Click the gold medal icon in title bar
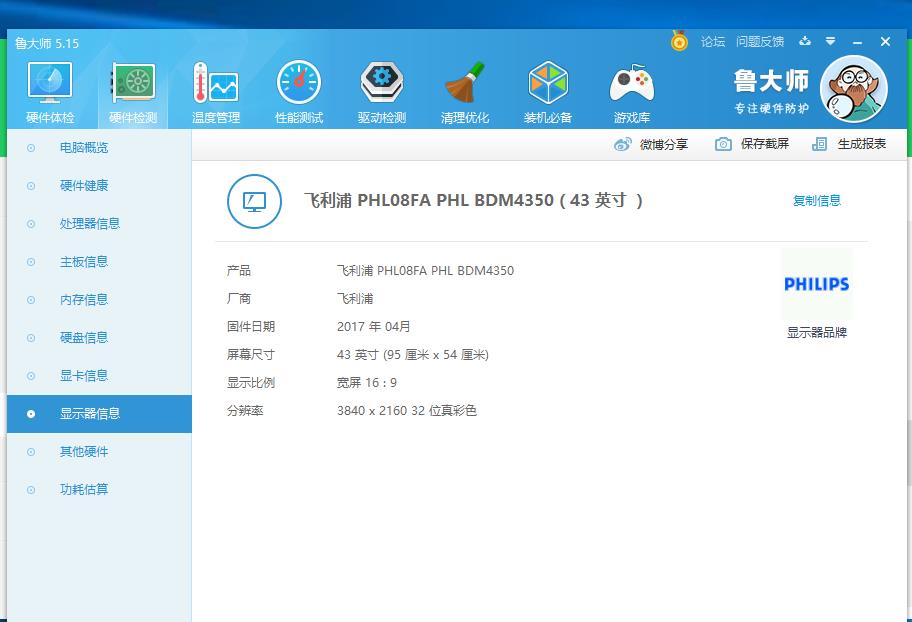The height and width of the screenshot is (622, 912). [679, 42]
